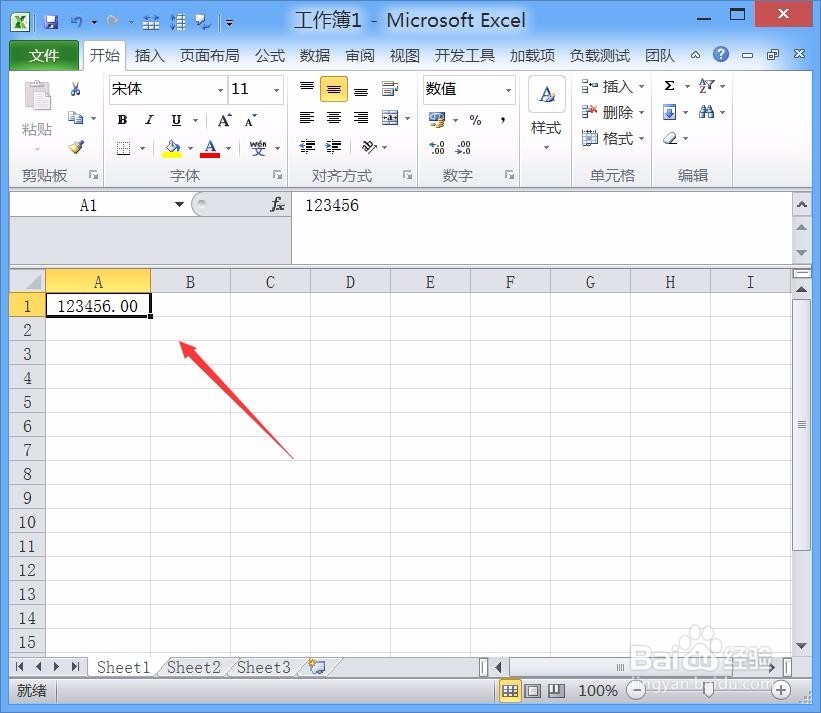This screenshot has height=713, width=821.
Task: Click the 100% zoom level
Action: (598, 691)
